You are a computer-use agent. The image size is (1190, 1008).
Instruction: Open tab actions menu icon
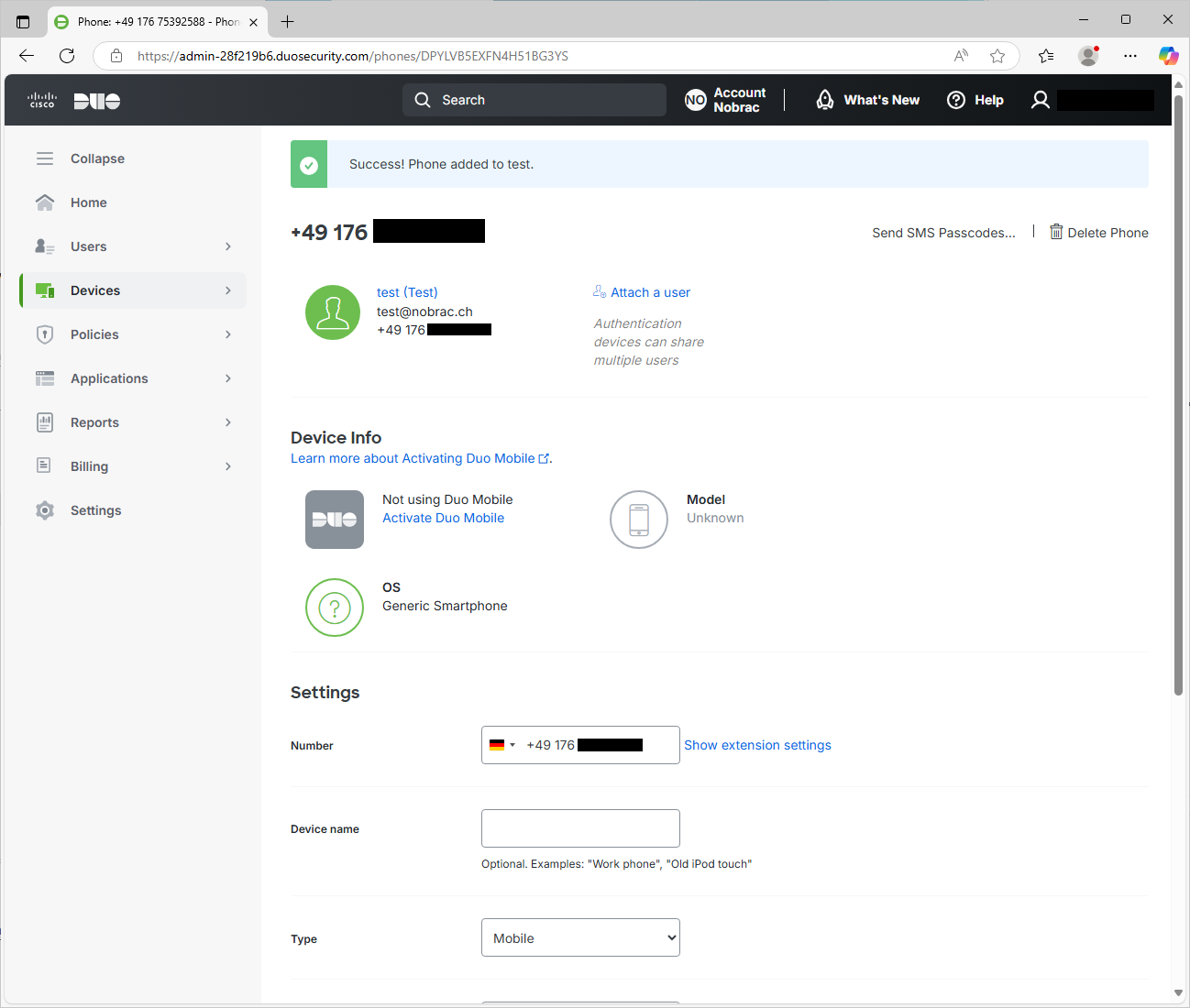coord(23,21)
